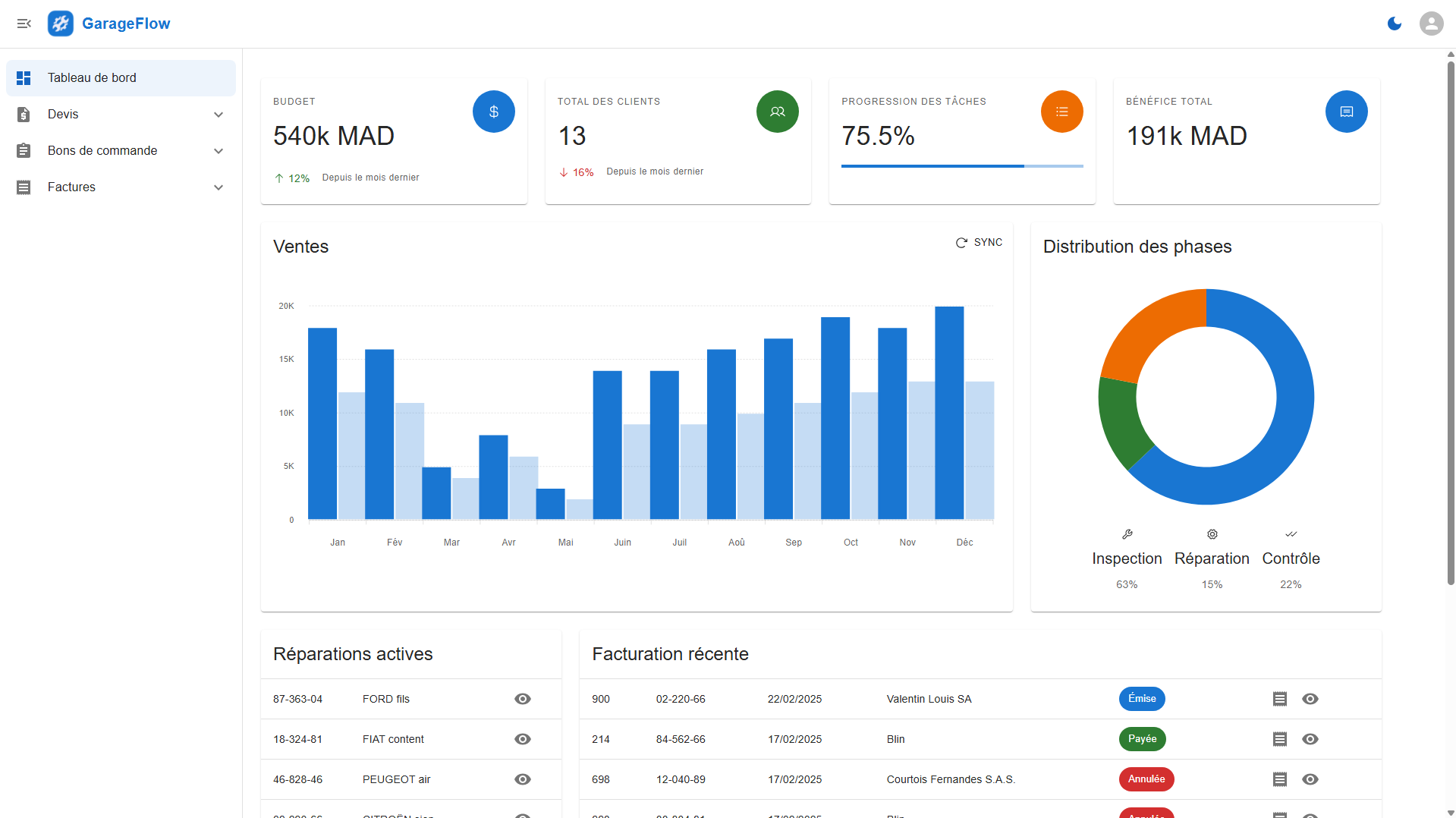Click the green clients group icon
The image size is (1456, 818).
pos(777,112)
